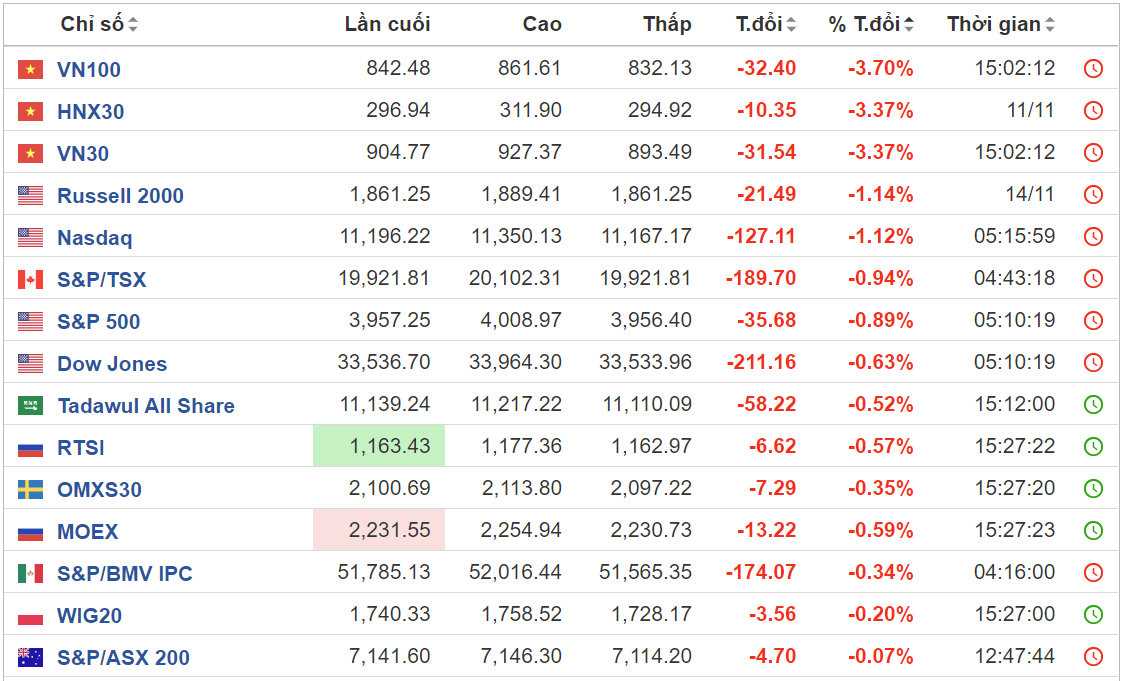
Task: Click the red clock icon for VN100
Action: click(1093, 69)
